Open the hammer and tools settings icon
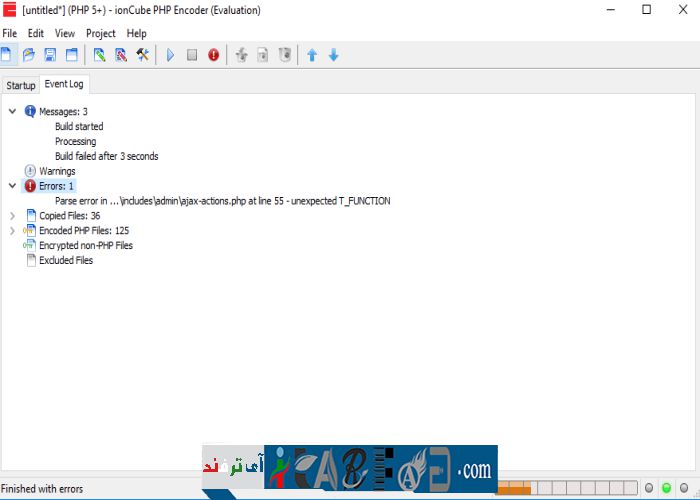Image resolution: width=700 pixels, height=500 pixels. [x=143, y=55]
